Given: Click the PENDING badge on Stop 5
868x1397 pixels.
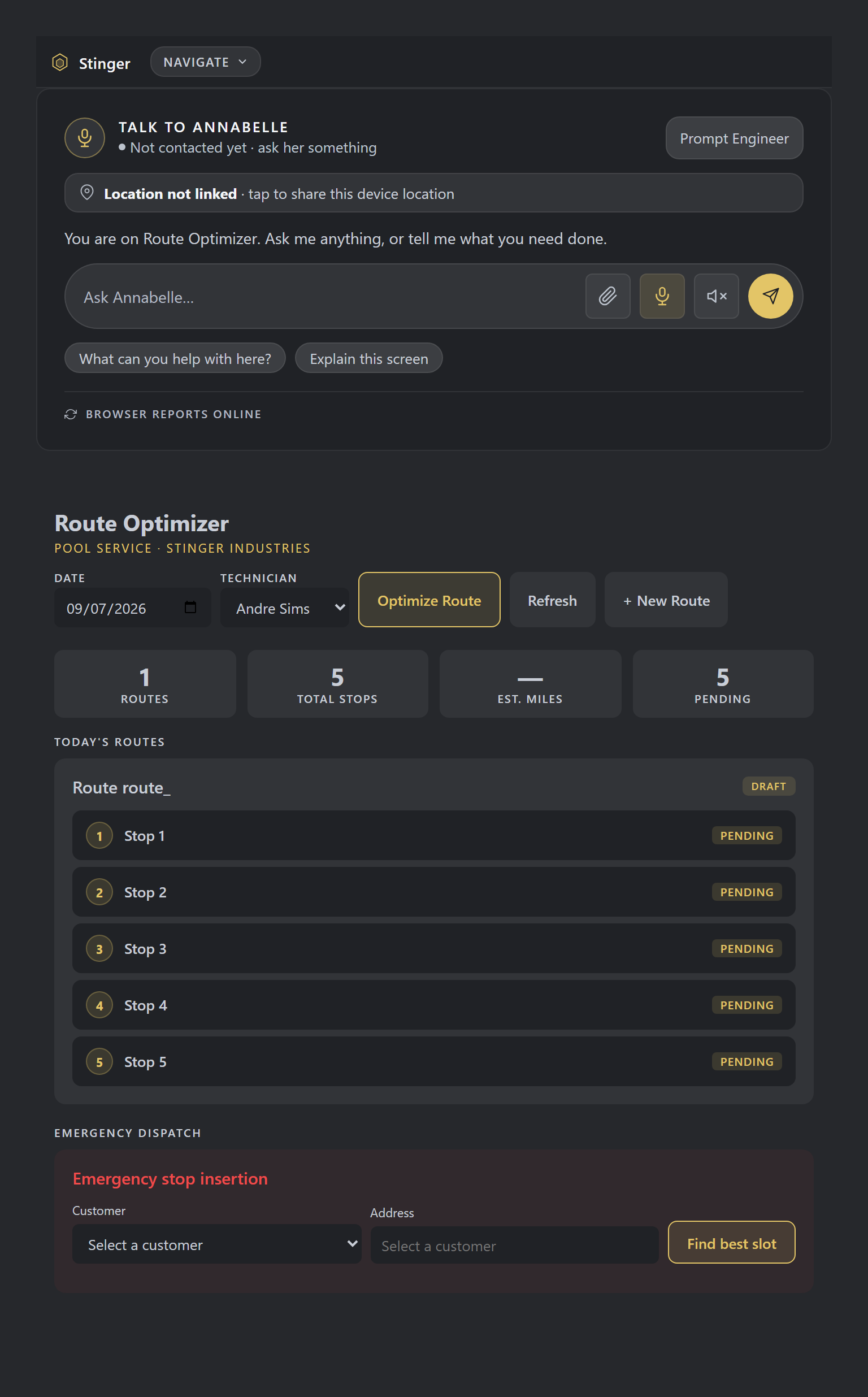Looking at the screenshot, I should click(747, 1062).
